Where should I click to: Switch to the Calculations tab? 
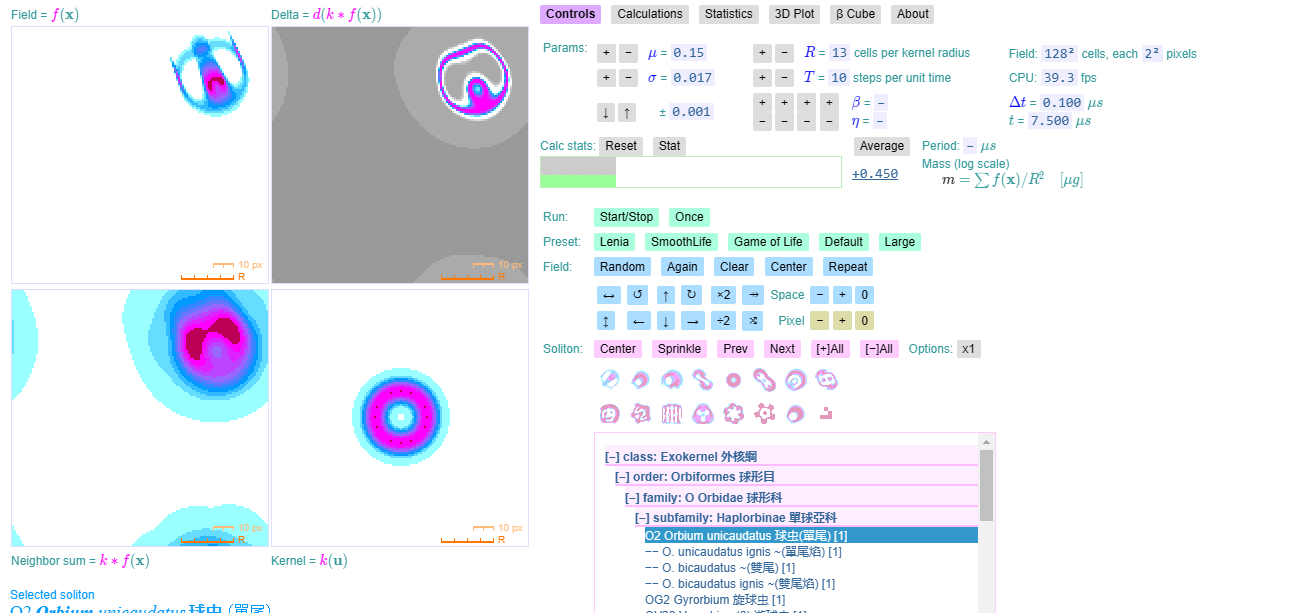(650, 14)
